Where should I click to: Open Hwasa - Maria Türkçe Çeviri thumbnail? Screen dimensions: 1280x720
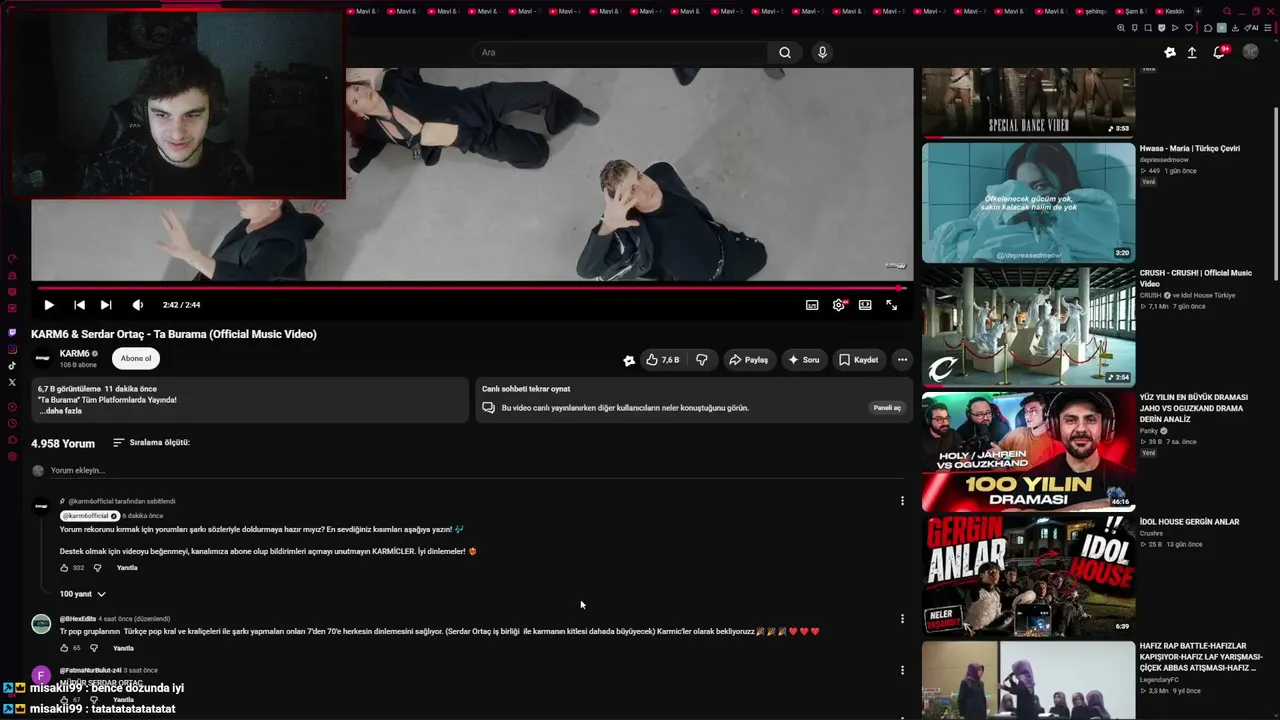point(1028,202)
